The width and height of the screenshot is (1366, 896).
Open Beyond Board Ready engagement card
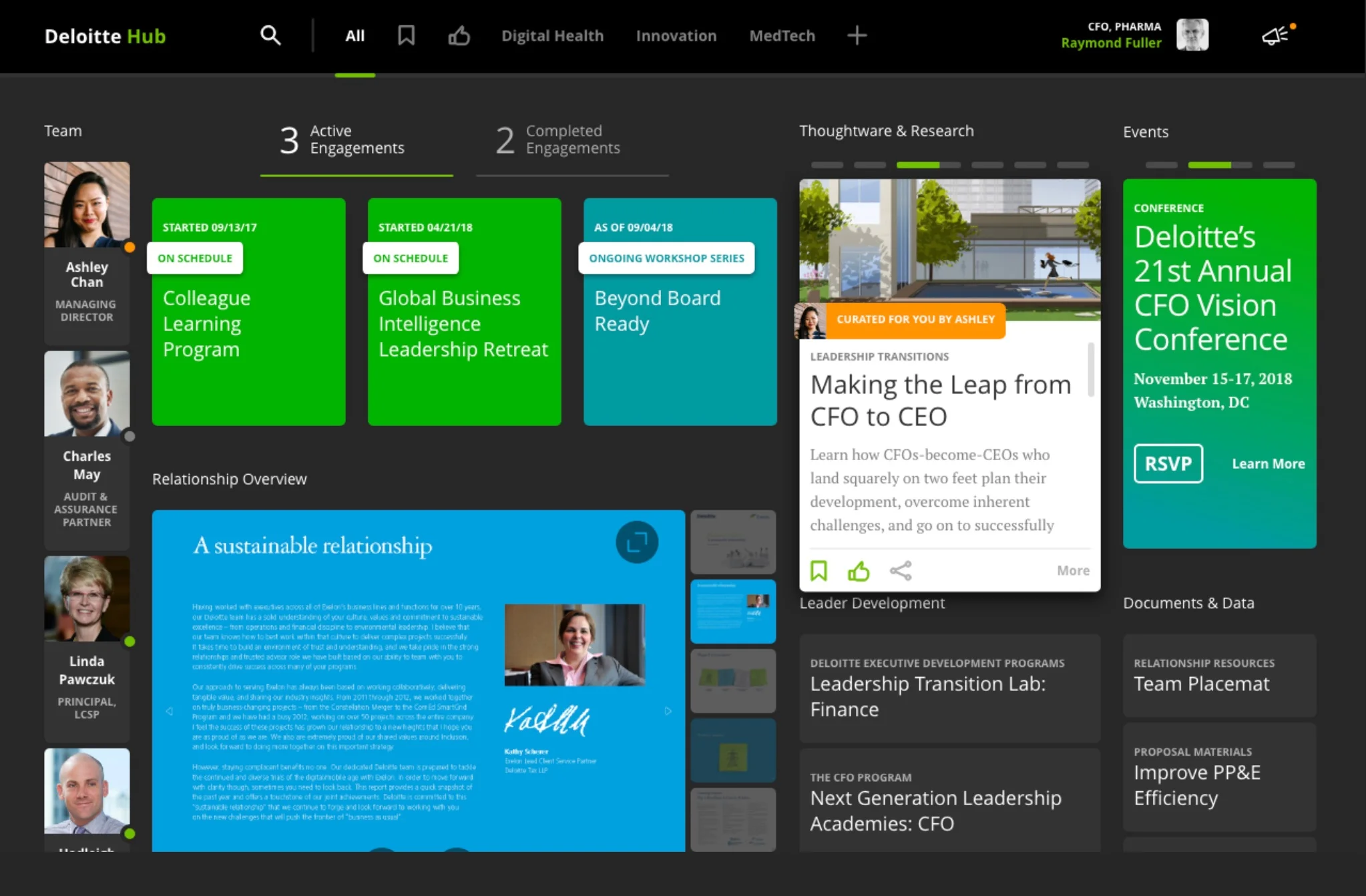pyautogui.click(x=680, y=312)
